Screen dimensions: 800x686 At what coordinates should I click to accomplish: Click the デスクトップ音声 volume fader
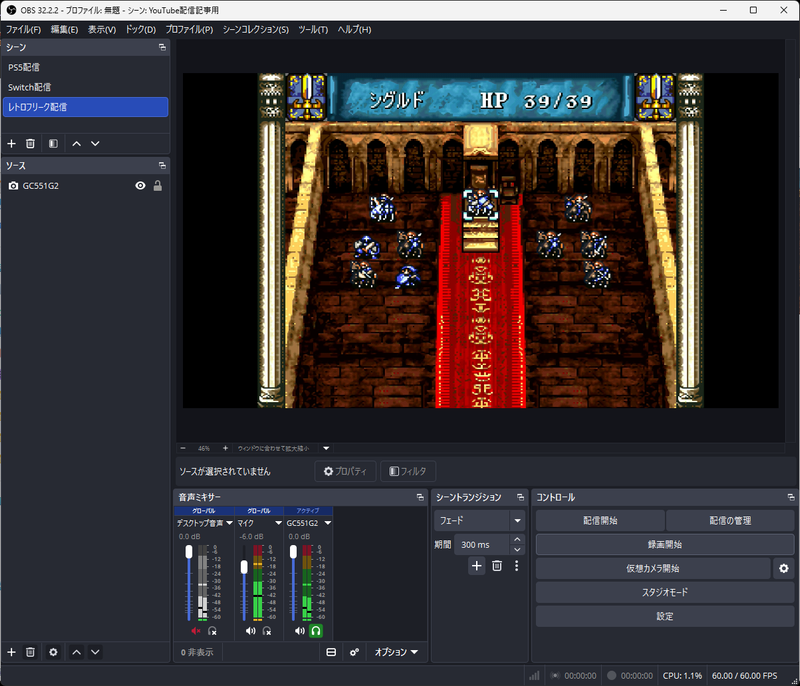click(x=189, y=552)
